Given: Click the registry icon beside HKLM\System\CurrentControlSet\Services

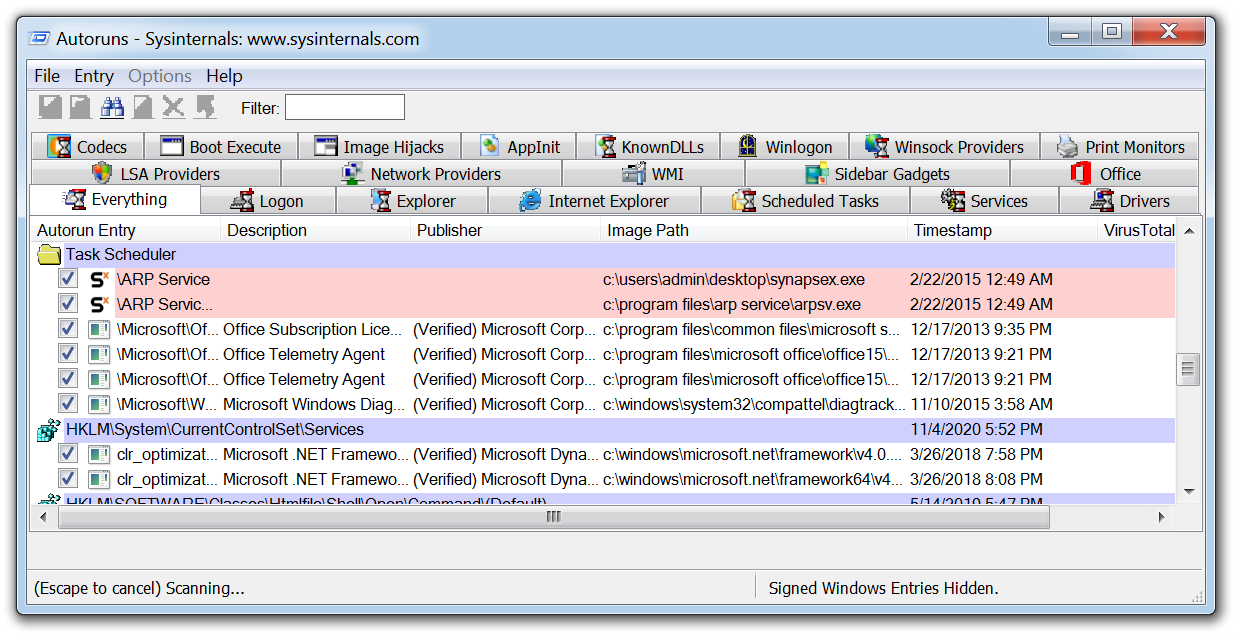Looking at the screenshot, I should [49, 430].
